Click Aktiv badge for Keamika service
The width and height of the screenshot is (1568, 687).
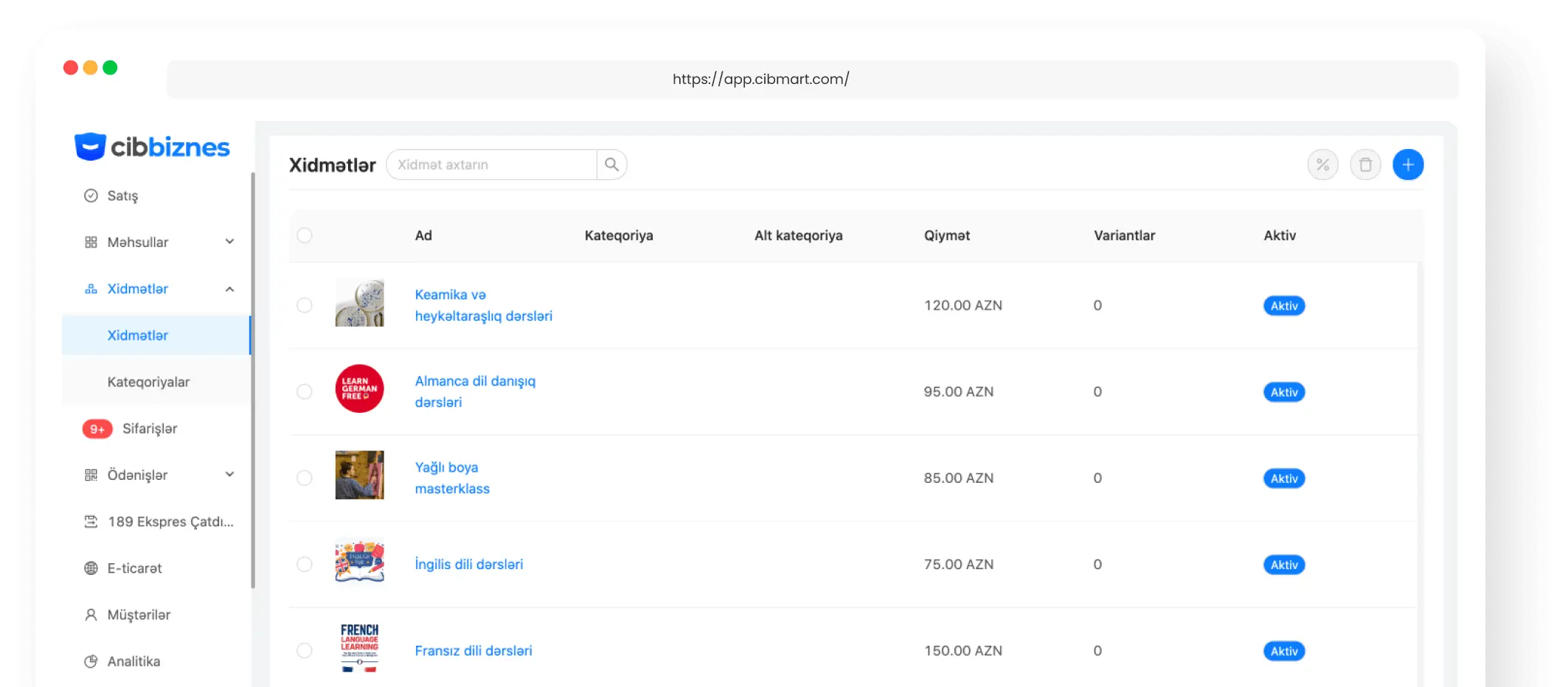point(1283,306)
